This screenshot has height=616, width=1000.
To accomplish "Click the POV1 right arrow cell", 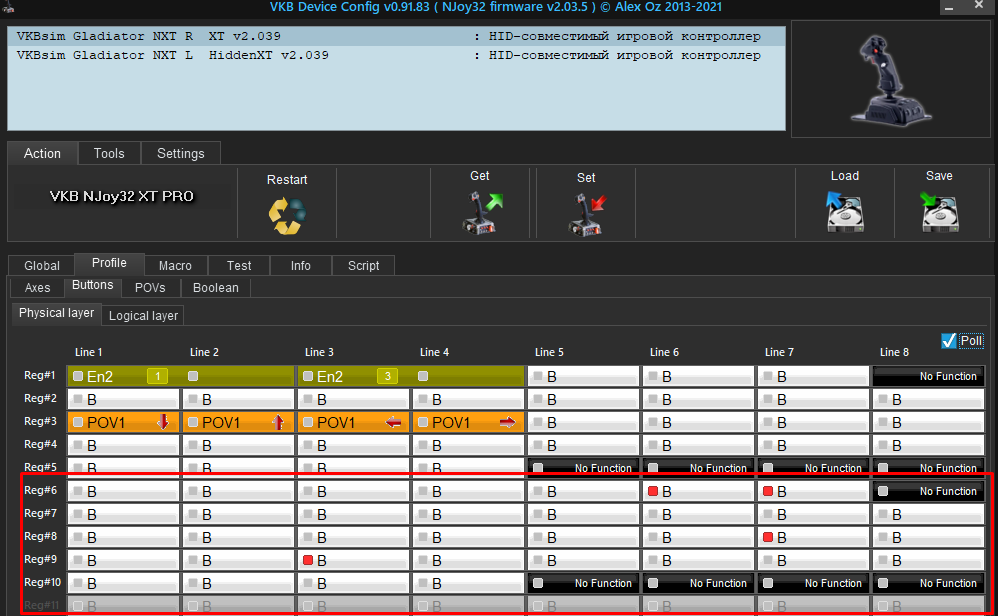I will [469, 422].
